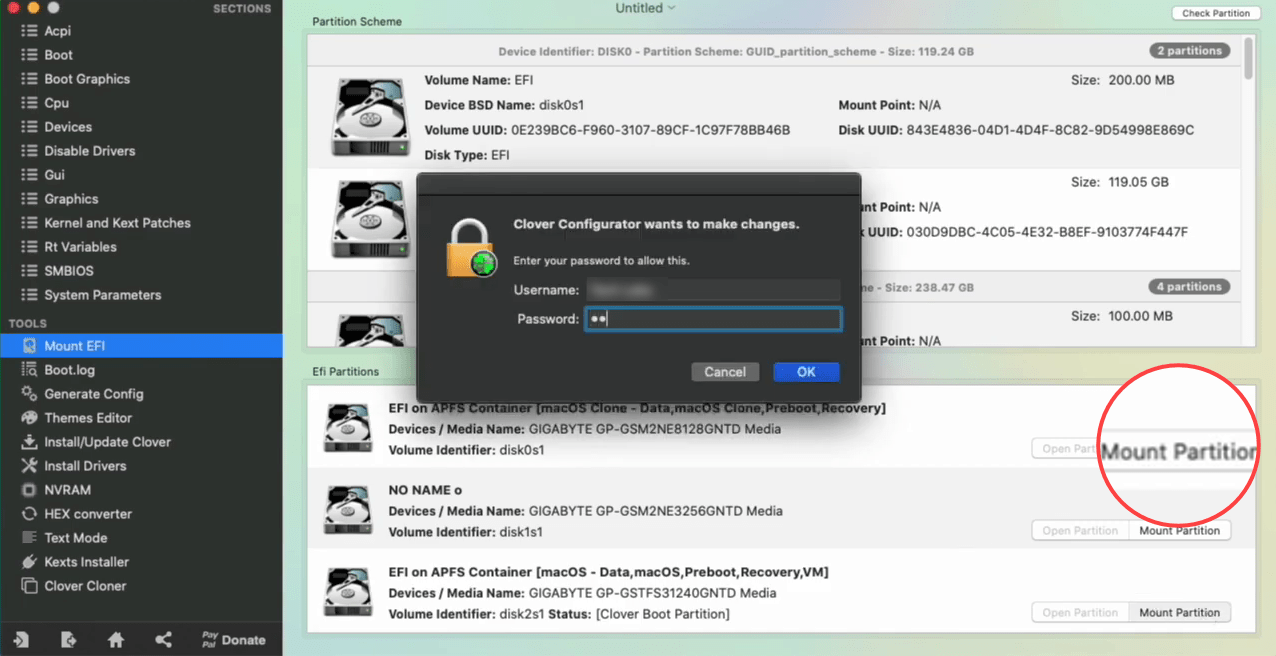This screenshot has width=1276, height=656.
Task: Click Disk UUID value 030D9DBC-4C05-4E32-B8EF-9103774F447F
Action: [x=1045, y=232]
